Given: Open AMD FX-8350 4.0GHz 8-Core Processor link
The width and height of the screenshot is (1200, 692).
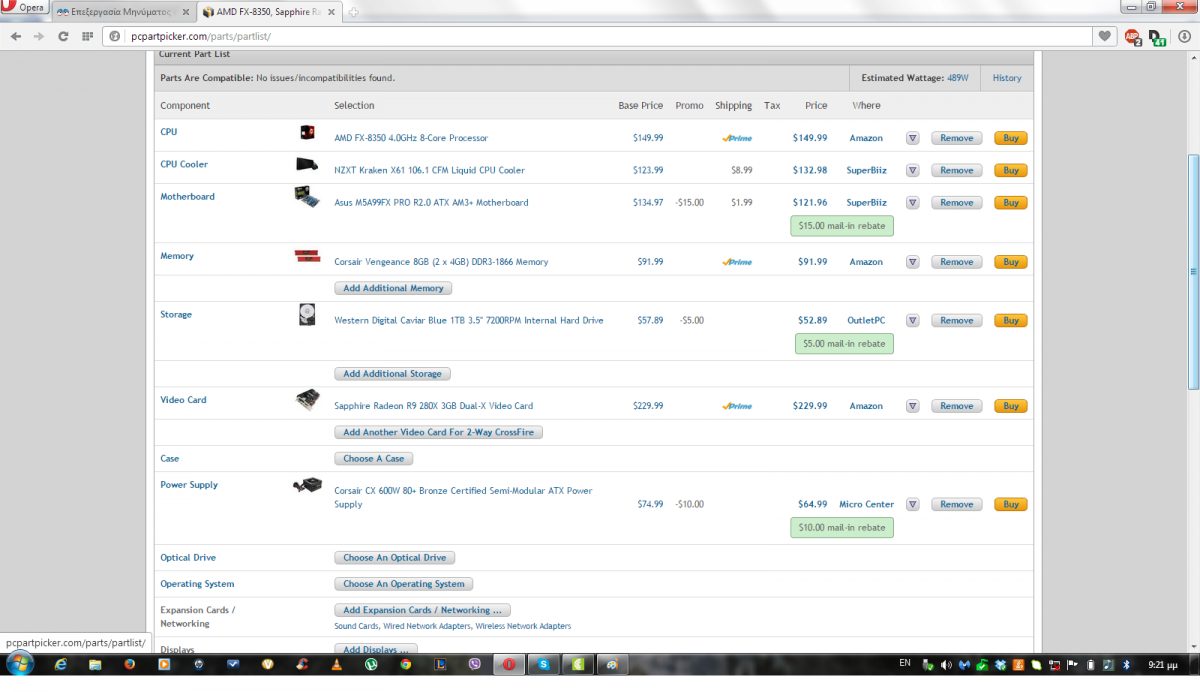Looking at the screenshot, I should [411, 138].
